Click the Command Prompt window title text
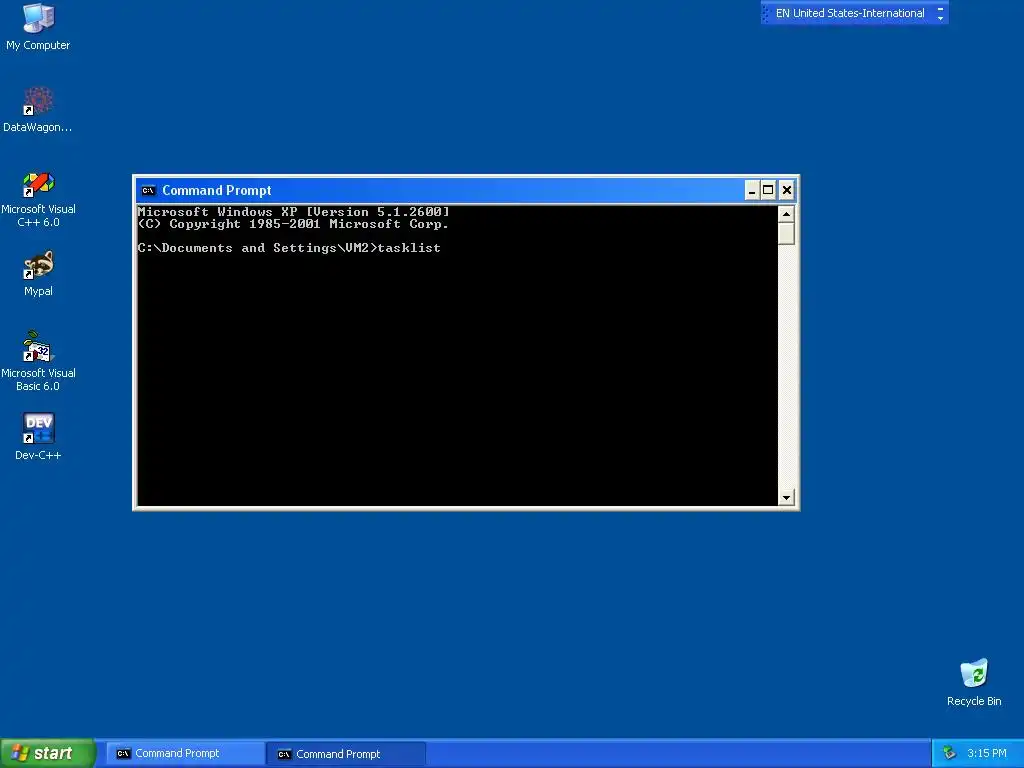 217,191
